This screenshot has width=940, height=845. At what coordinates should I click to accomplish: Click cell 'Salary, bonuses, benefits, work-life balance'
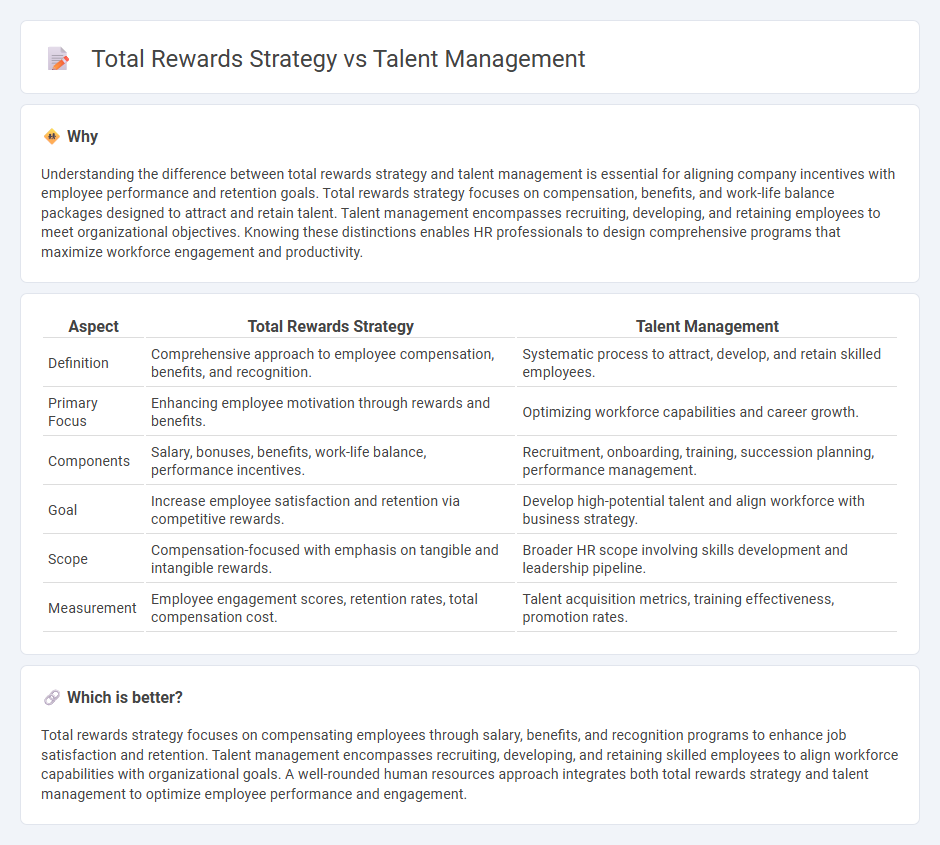330,461
